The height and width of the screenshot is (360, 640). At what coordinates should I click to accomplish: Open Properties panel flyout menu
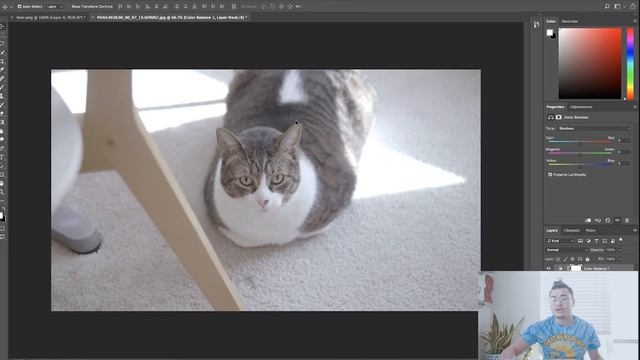coord(635,107)
